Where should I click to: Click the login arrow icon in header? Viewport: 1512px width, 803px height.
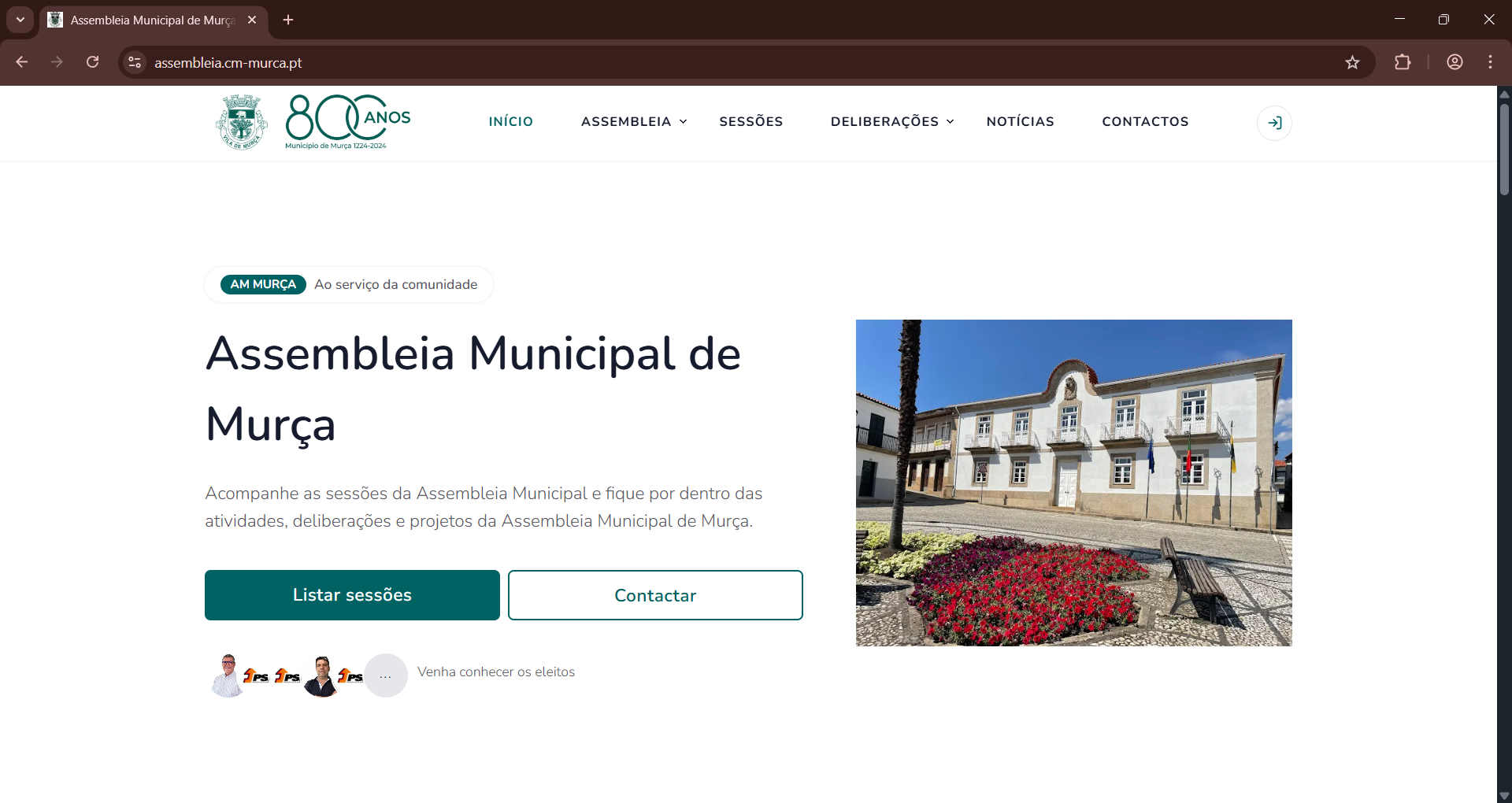[1274, 123]
